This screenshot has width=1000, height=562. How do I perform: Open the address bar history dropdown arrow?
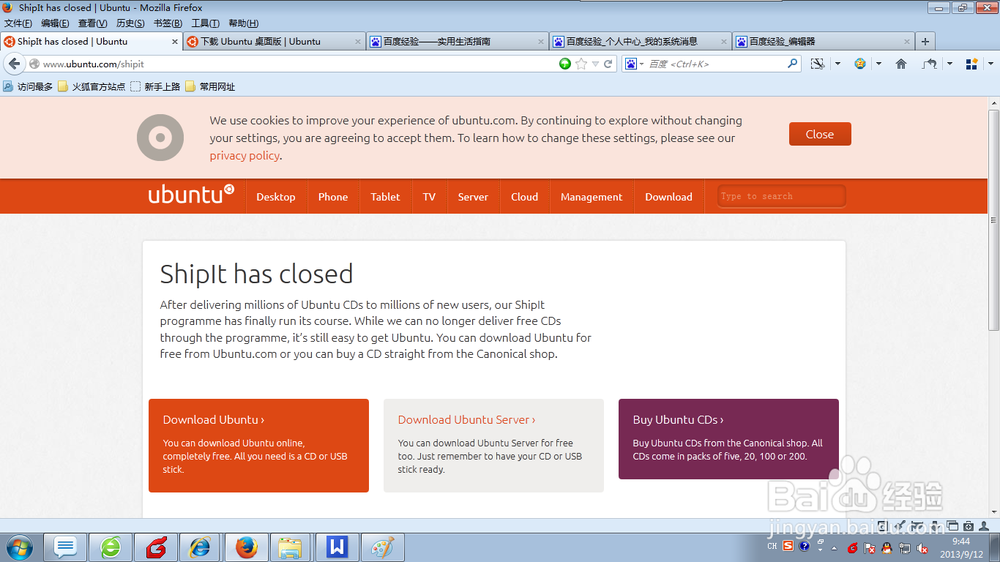click(595, 64)
